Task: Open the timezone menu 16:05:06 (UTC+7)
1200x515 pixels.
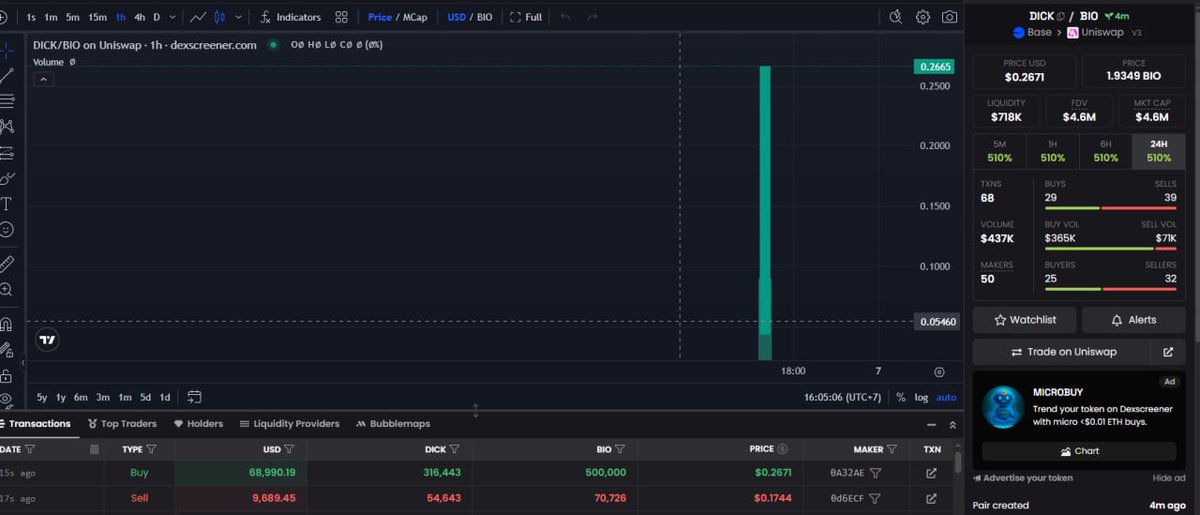Action: pyautogui.click(x=843, y=397)
